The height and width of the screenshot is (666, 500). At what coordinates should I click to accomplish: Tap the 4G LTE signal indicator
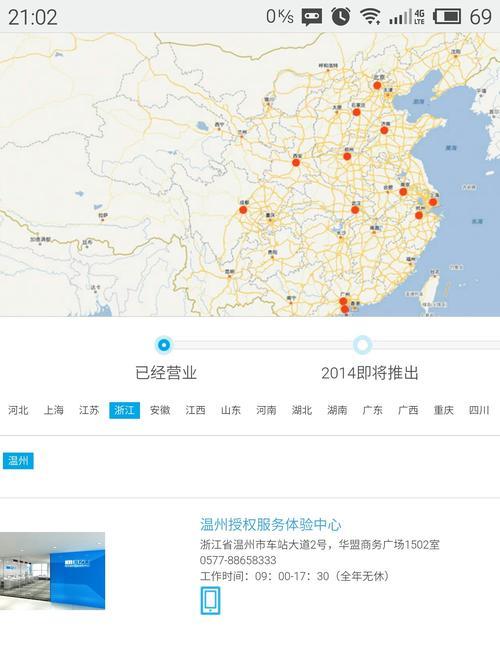coord(407,17)
